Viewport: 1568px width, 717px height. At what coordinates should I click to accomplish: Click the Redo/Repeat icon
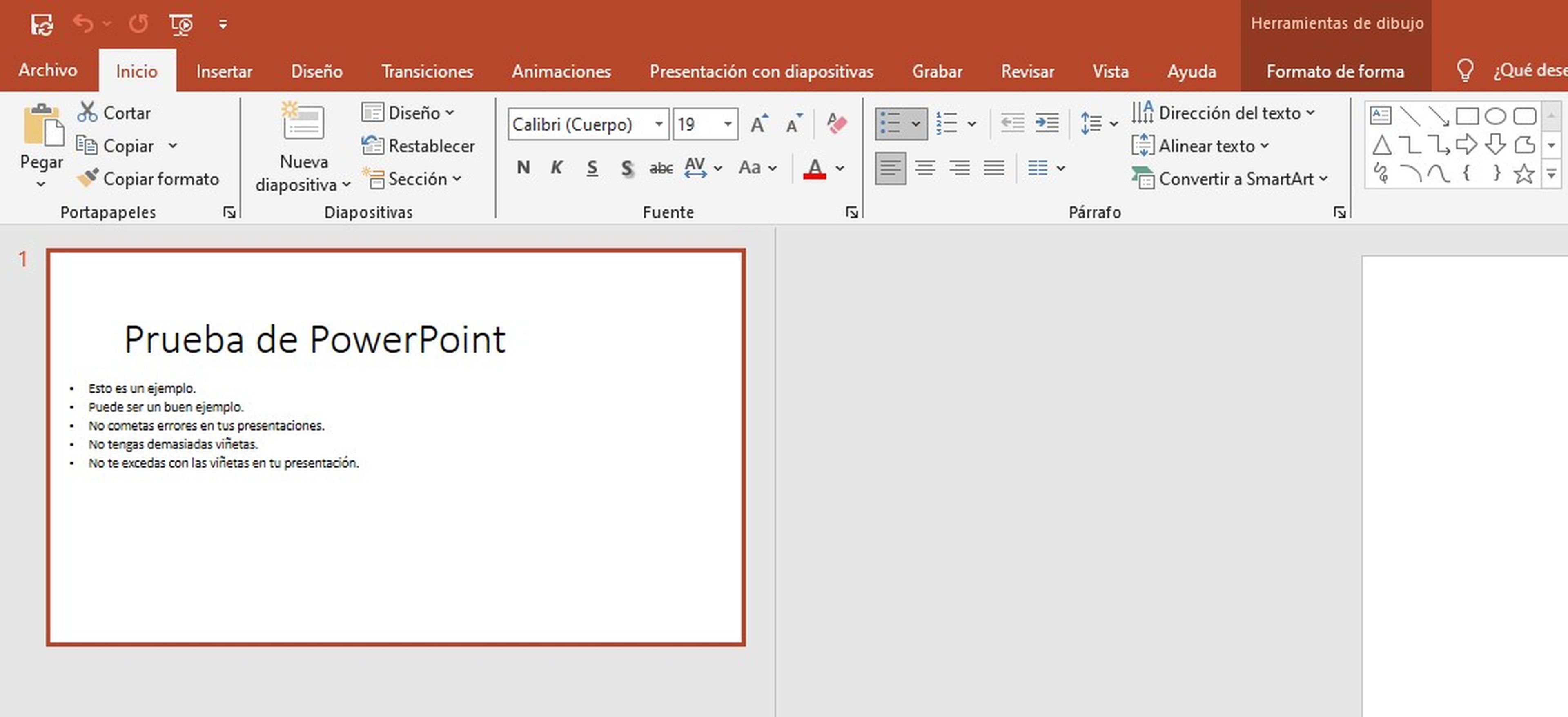click(138, 24)
